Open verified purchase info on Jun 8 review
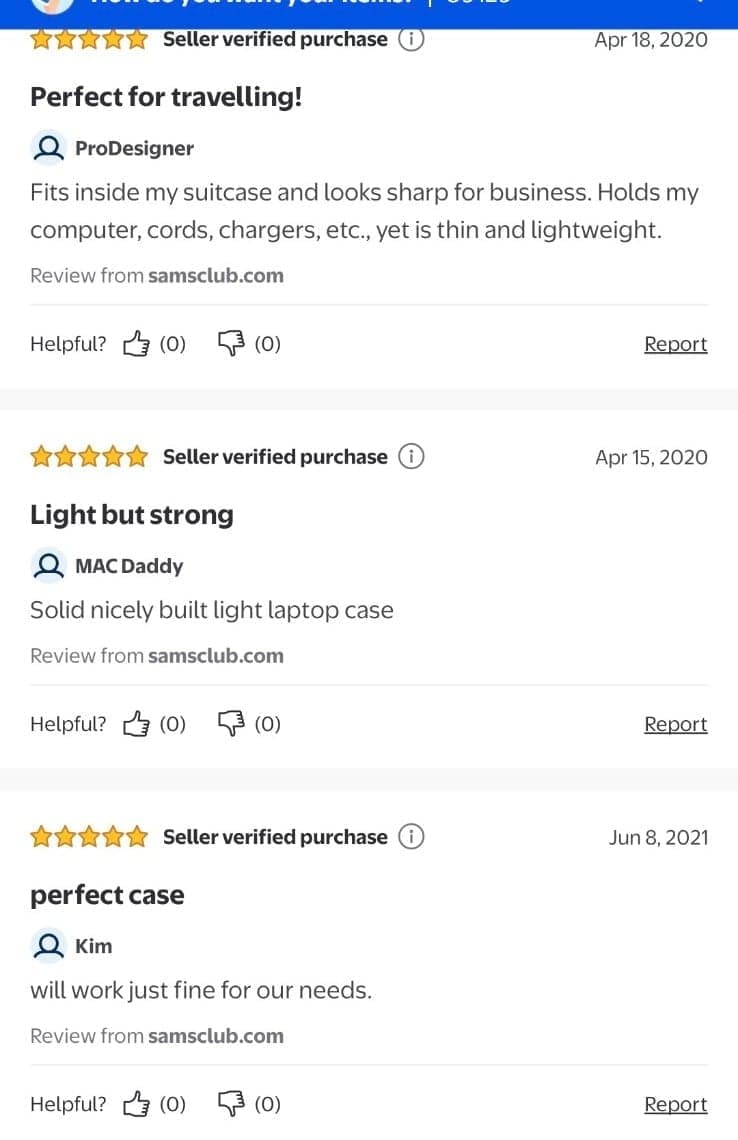The image size is (738, 1140). click(x=411, y=837)
